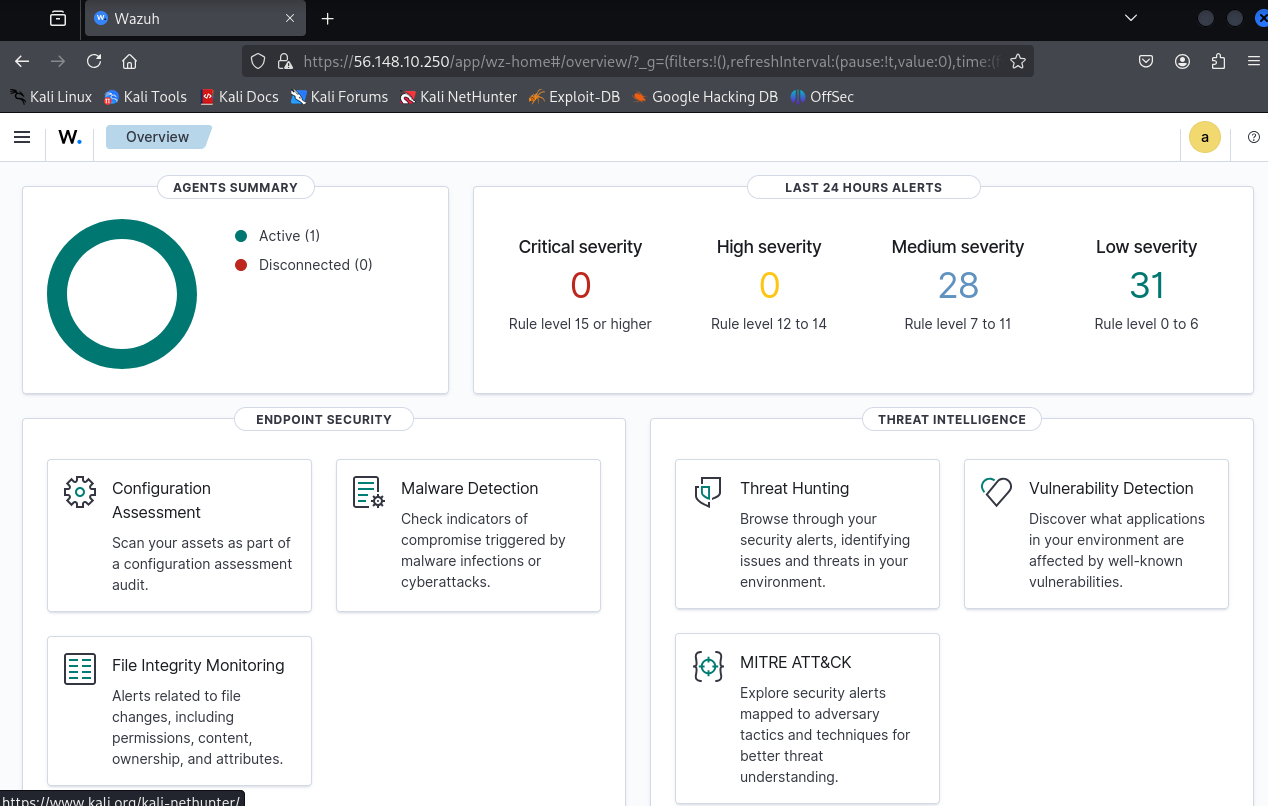Select the Wazuh browser tab
1268x806 pixels.
coord(196,18)
